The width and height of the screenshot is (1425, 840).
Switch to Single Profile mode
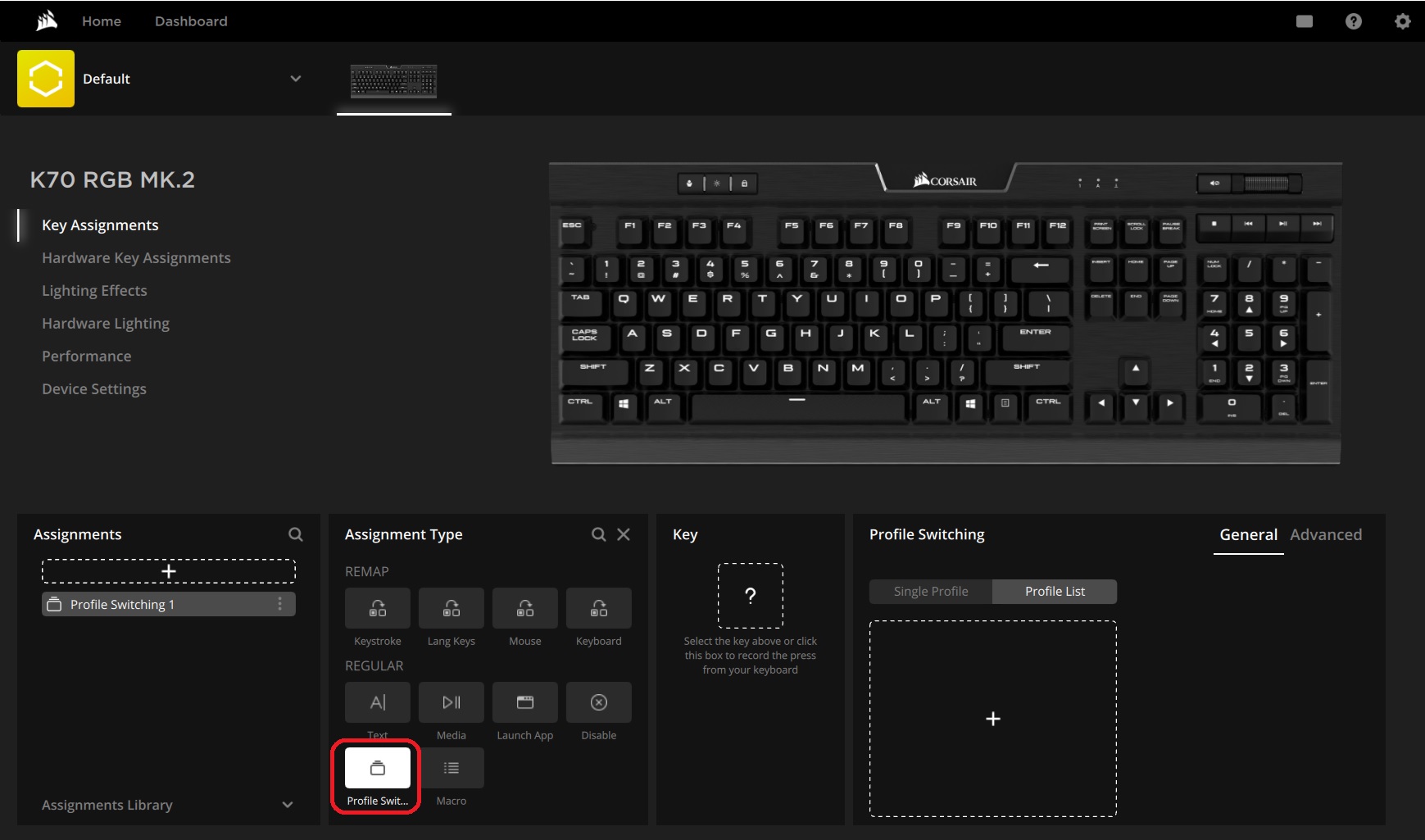pyautogui.click(x=930, y=591)
